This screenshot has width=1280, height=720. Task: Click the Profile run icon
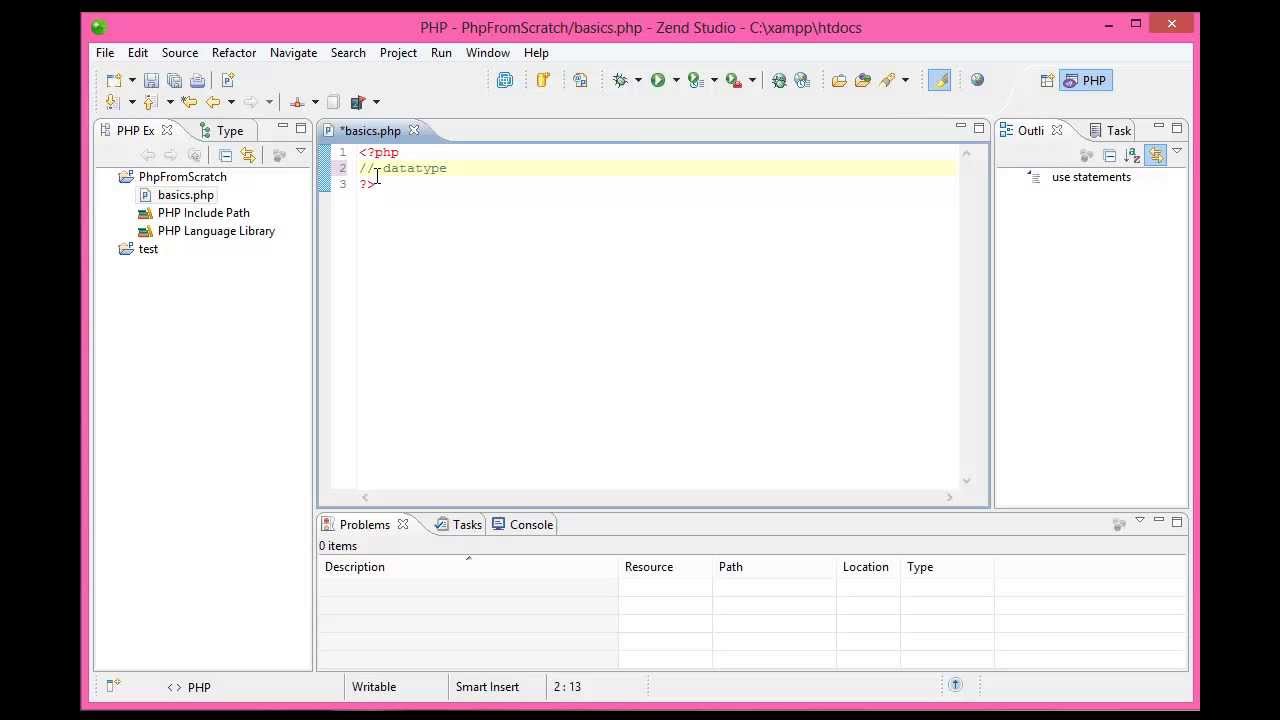[696, 81]
